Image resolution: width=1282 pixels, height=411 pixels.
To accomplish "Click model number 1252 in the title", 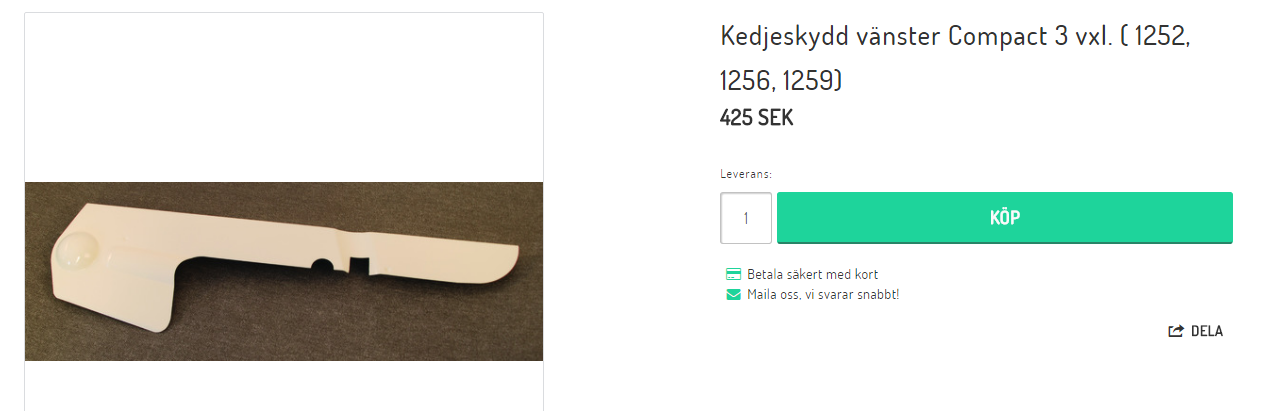I will pos(1158,37).
